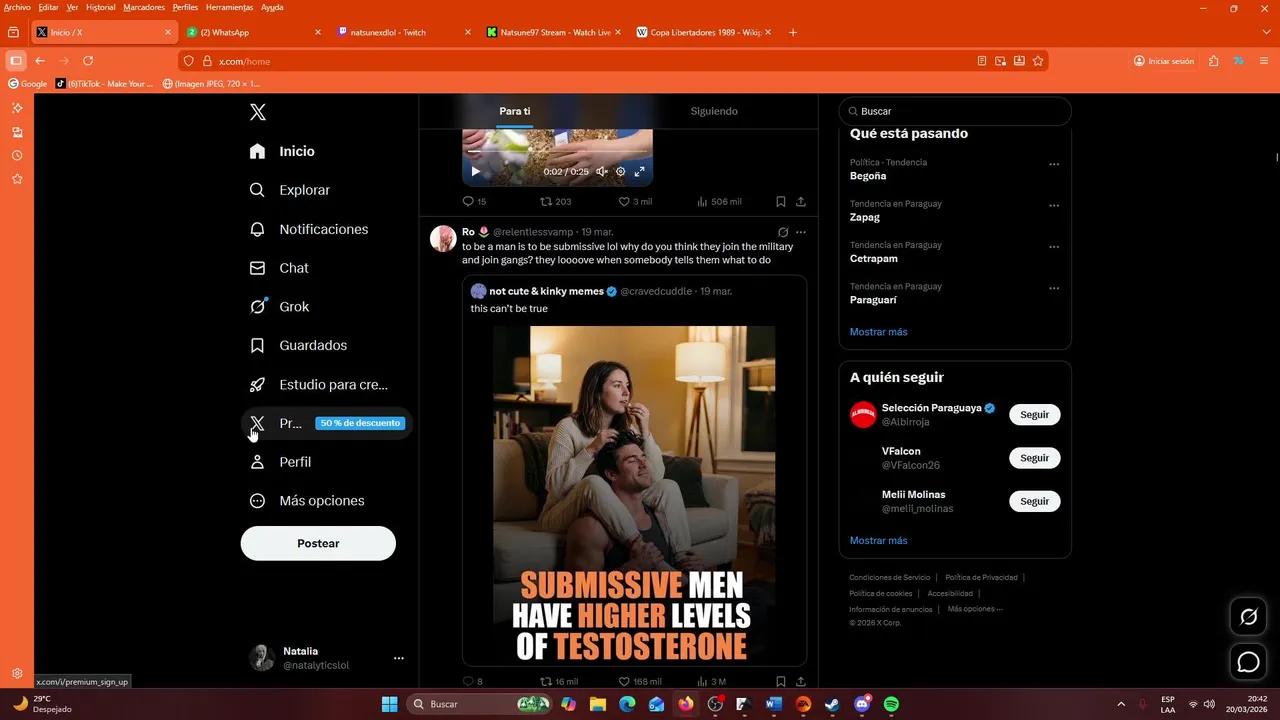This screenshot has height=720, width=1280.
Task: Expand the video to fullscreen
Action: coord(639,172)
